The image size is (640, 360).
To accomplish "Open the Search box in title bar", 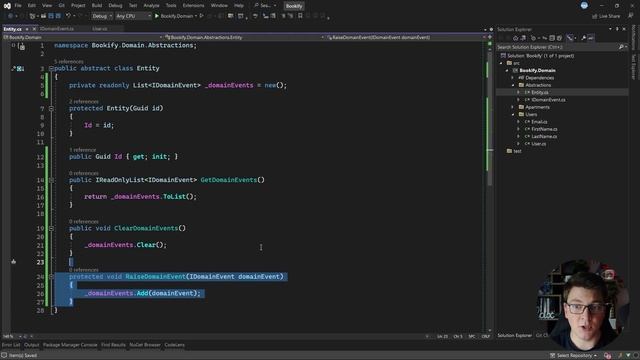I will 265,6.
